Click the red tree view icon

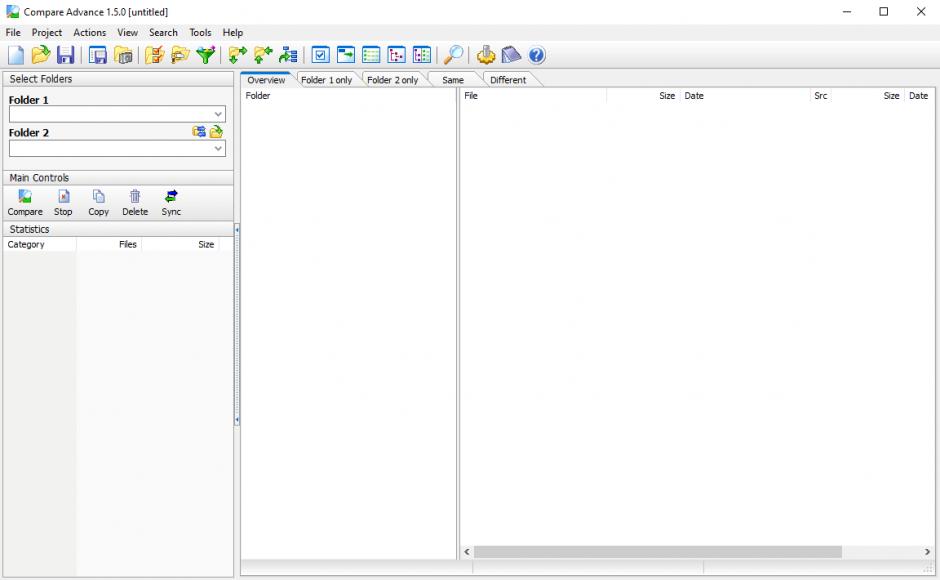[x=396, y=55]
